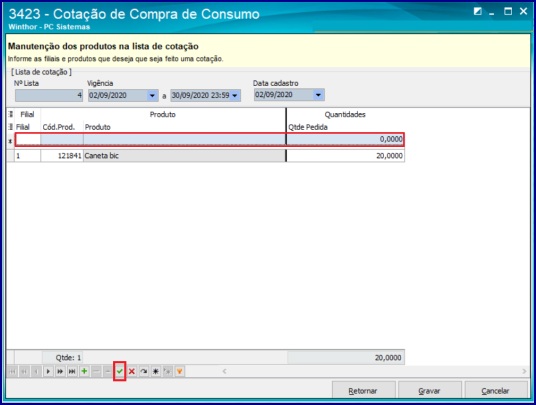Click the Quantidades band header
Viewport: 536px width, 405px height.
click(x=345, y=114)
